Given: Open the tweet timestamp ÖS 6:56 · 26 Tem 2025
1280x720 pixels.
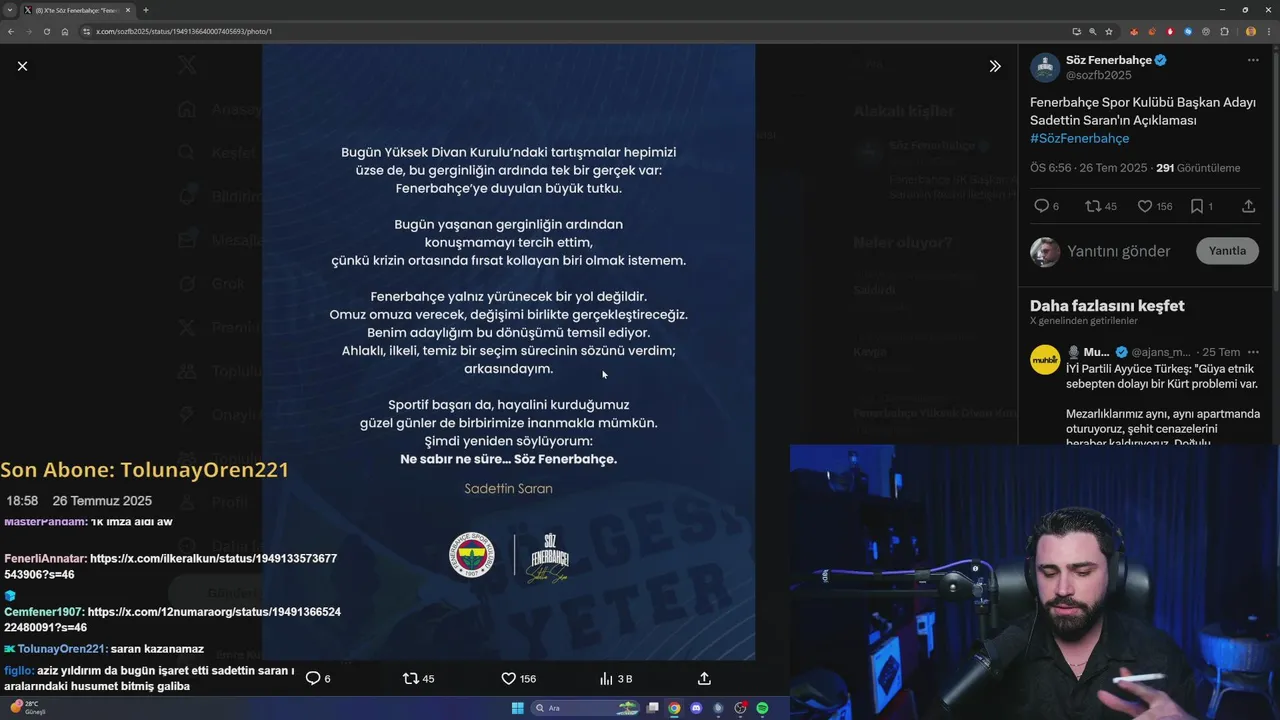Looking at the screenshot, I should (1089, 168).
